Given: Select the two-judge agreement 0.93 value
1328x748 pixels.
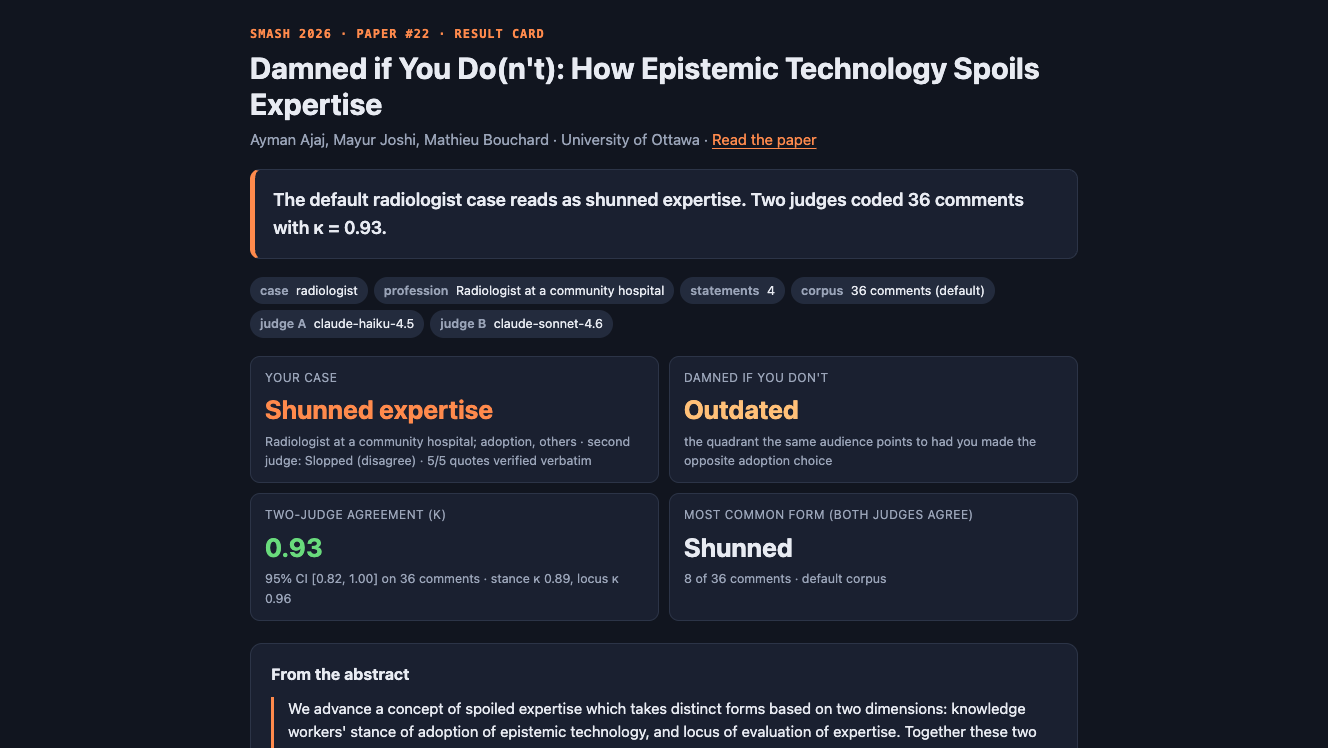Looking at the screenshot, I should [294, 548].
